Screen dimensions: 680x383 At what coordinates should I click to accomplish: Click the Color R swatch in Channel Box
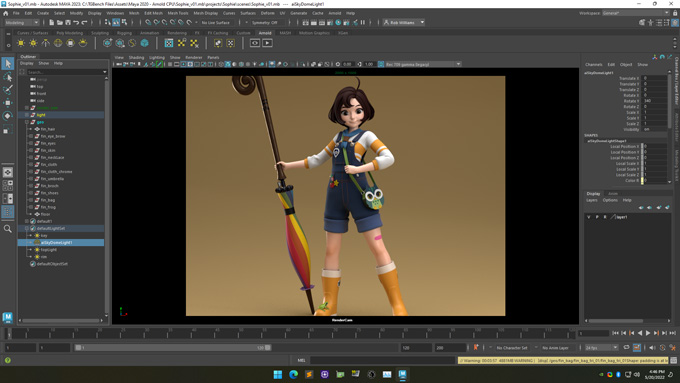pos(643,180)
